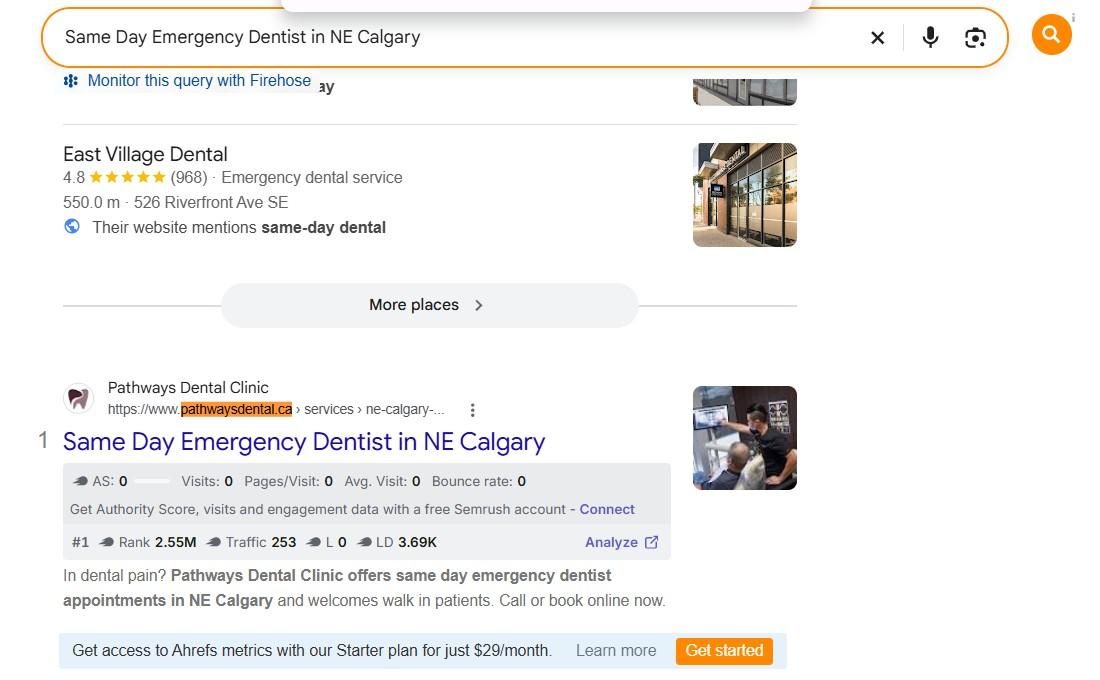Click the Get started orange button

point(724,651)
